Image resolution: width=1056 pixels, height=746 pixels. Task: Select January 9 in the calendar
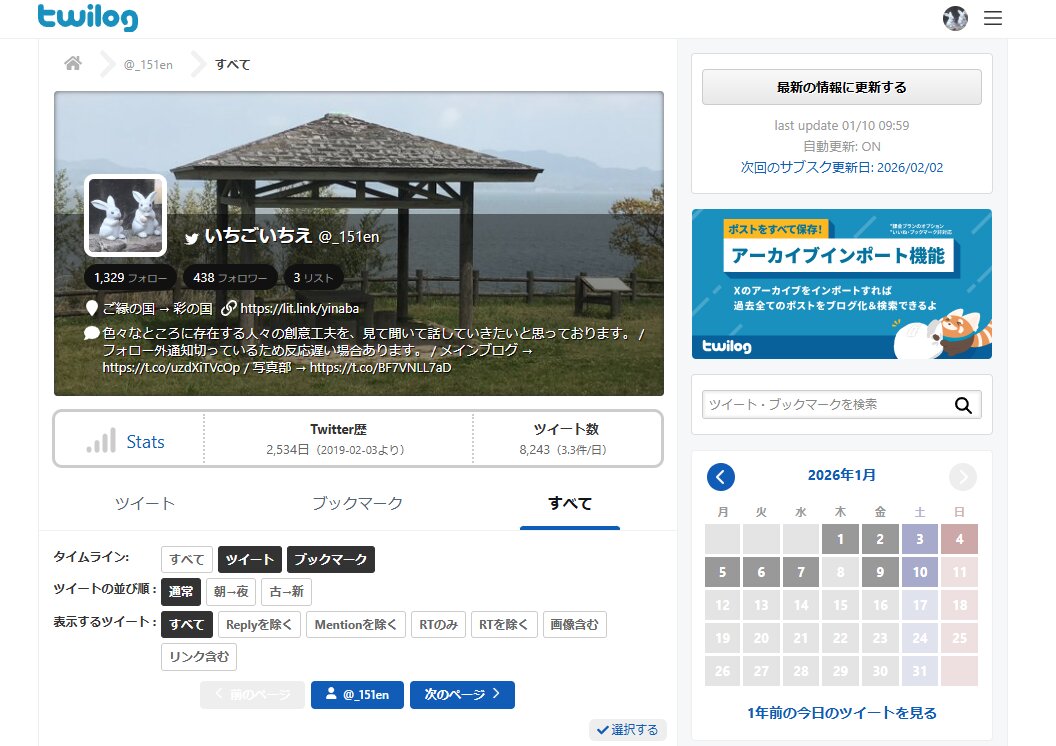[x=880, y=573]
